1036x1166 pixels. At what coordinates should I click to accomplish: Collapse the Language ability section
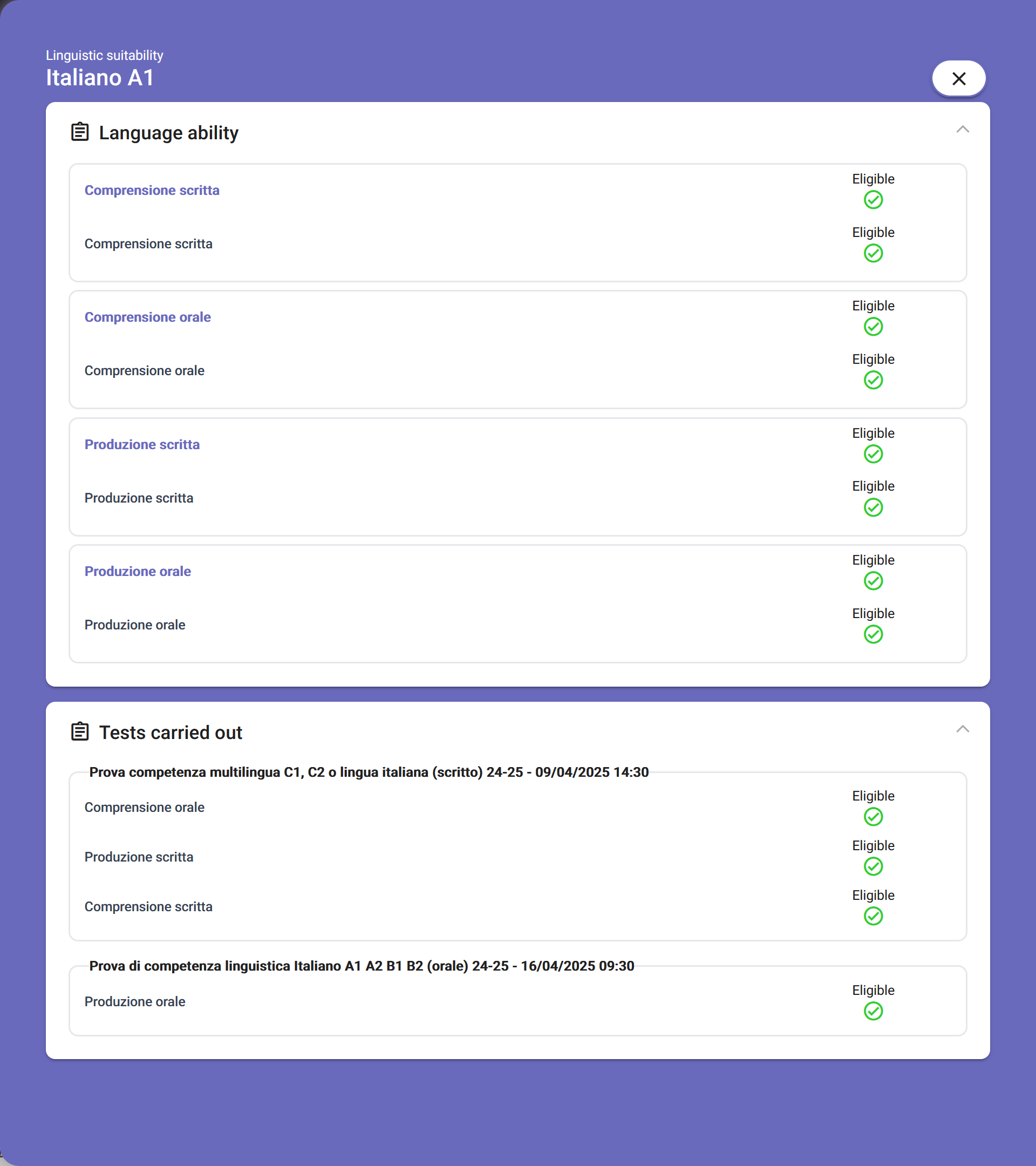963,130
